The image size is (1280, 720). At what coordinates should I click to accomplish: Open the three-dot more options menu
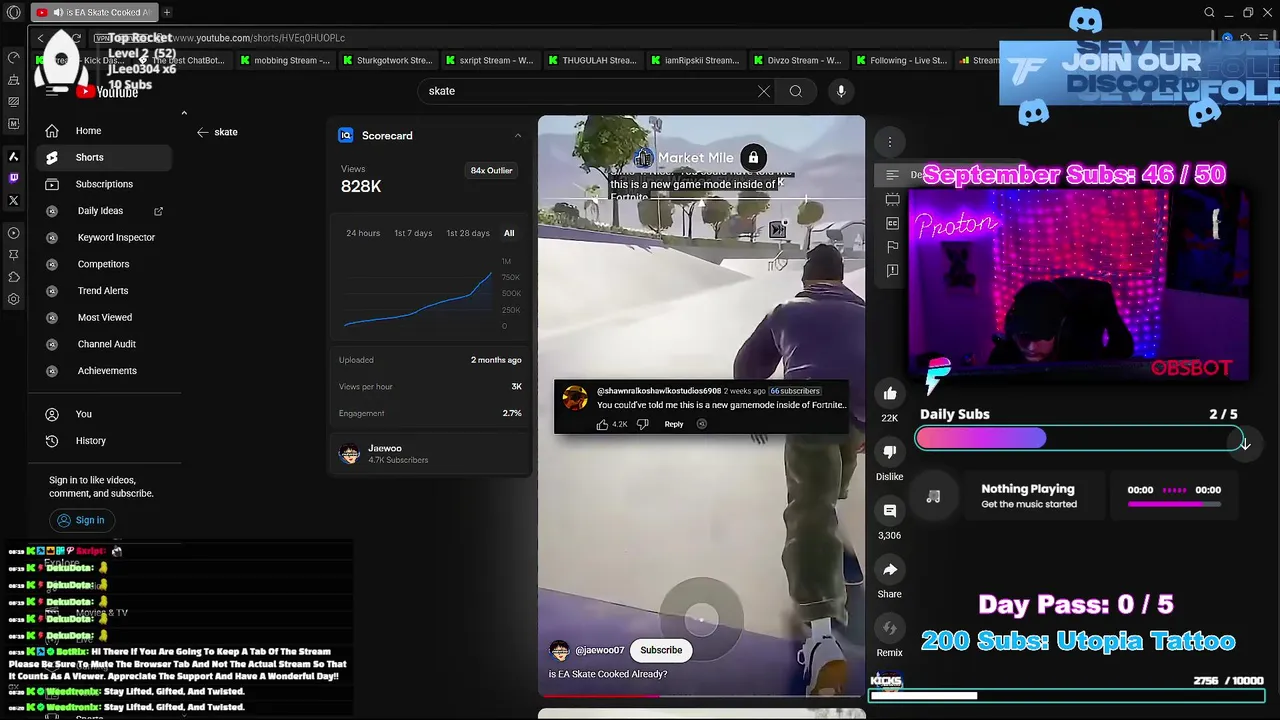click(890, 142)
